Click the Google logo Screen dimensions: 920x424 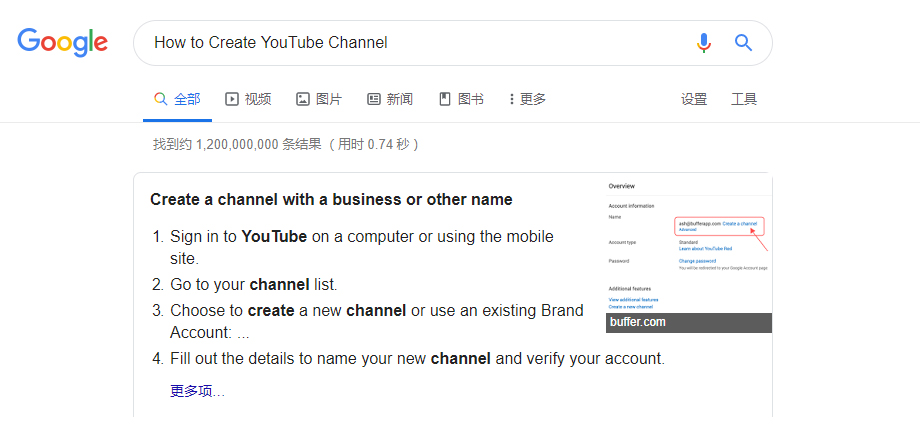tap(62, 42)
